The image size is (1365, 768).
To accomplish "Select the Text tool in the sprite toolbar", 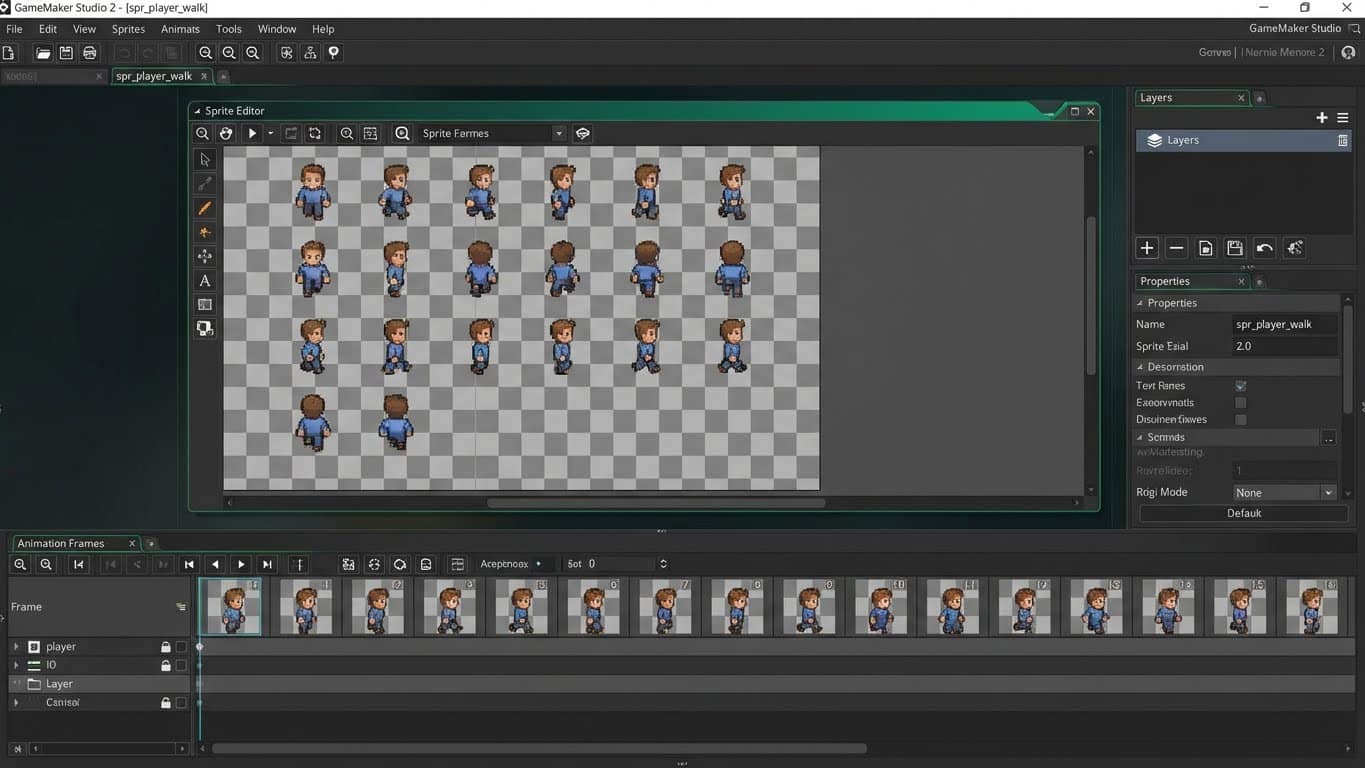I will click(x=204, y=280).
